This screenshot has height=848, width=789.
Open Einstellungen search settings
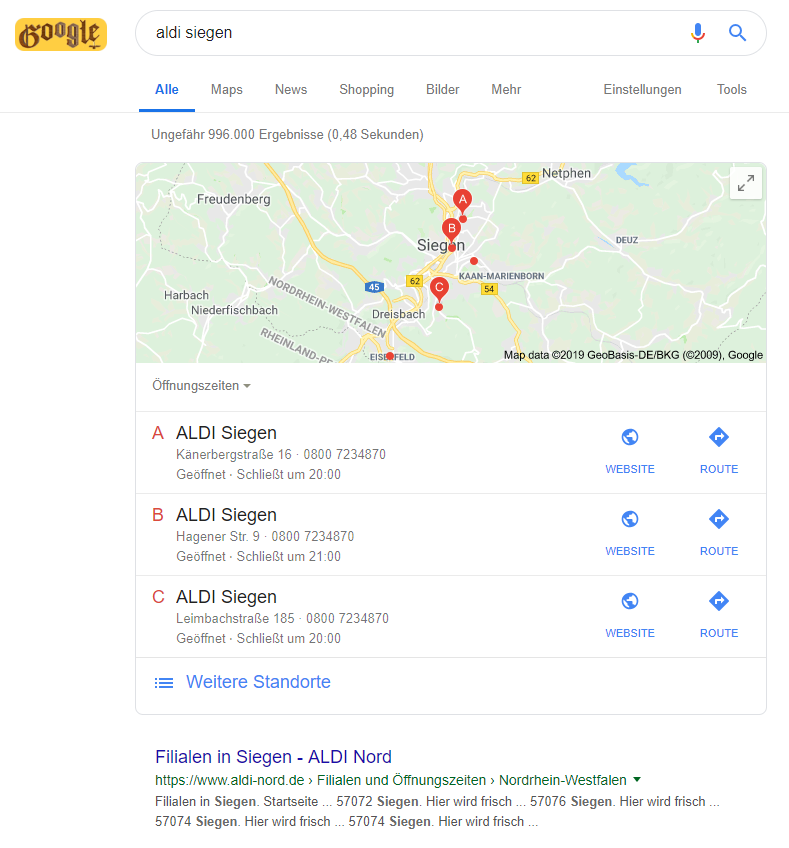[642, 89]
